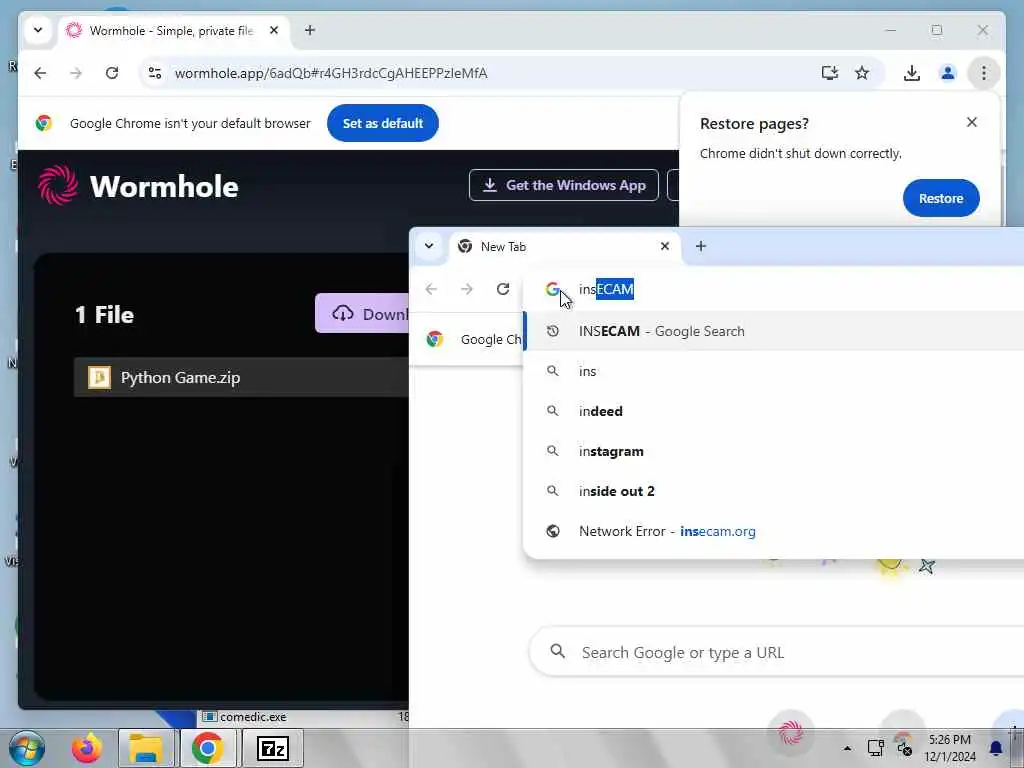Click the muted volume tray icon
The width and height of the screenshot is (1024, 768).
(904, 748)
